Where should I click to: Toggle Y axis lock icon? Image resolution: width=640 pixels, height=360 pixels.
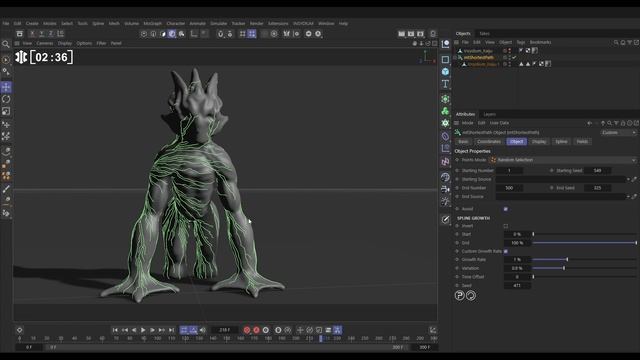pos(42,34)
